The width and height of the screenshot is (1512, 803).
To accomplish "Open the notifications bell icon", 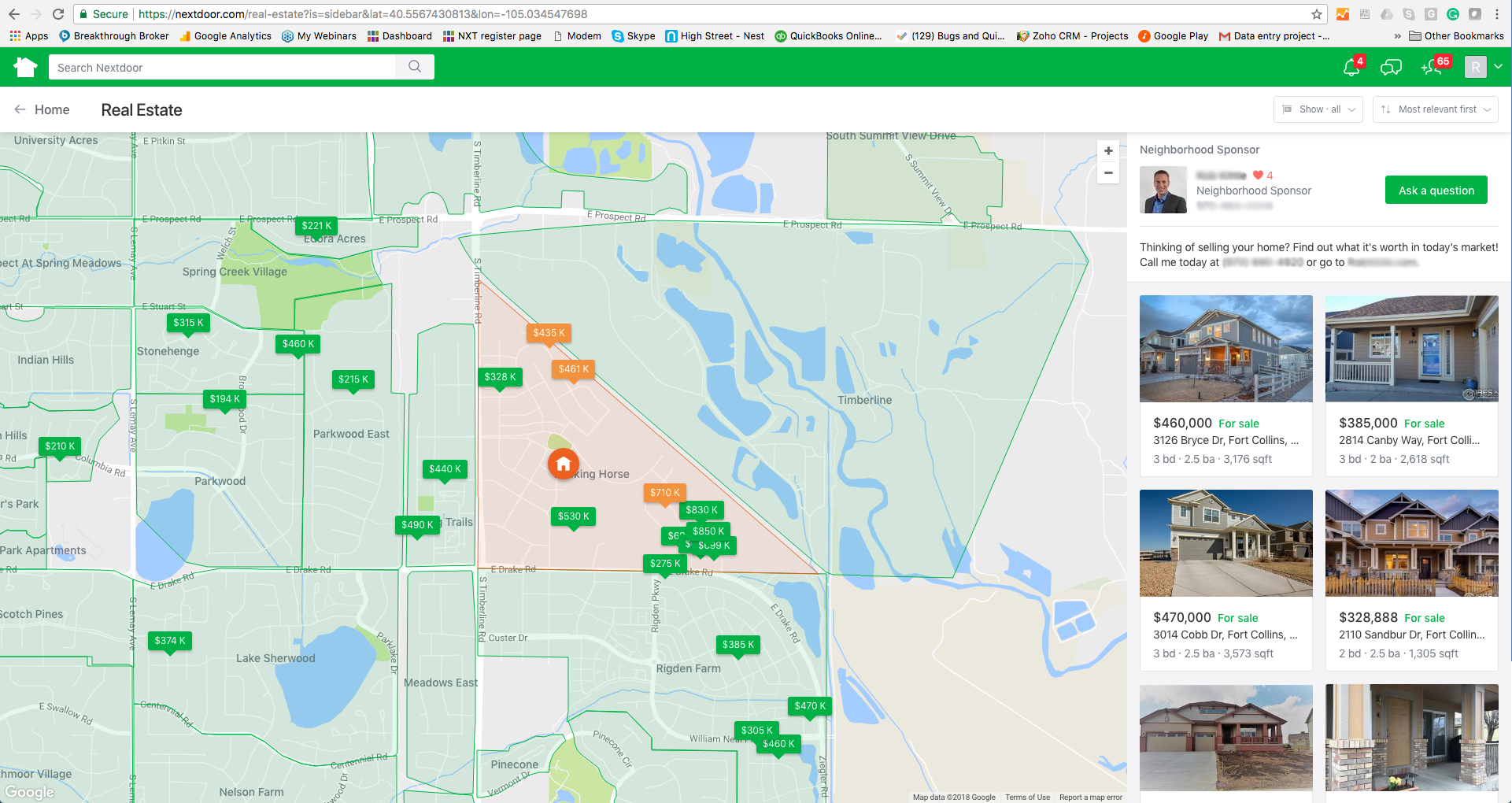I will pos(1351,68).
